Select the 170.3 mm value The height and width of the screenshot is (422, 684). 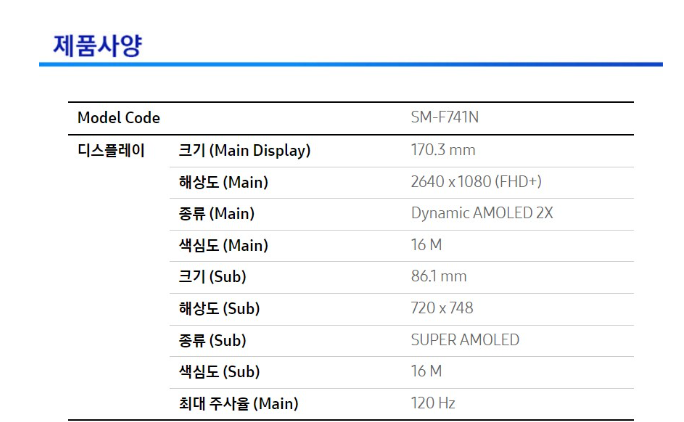443,150
